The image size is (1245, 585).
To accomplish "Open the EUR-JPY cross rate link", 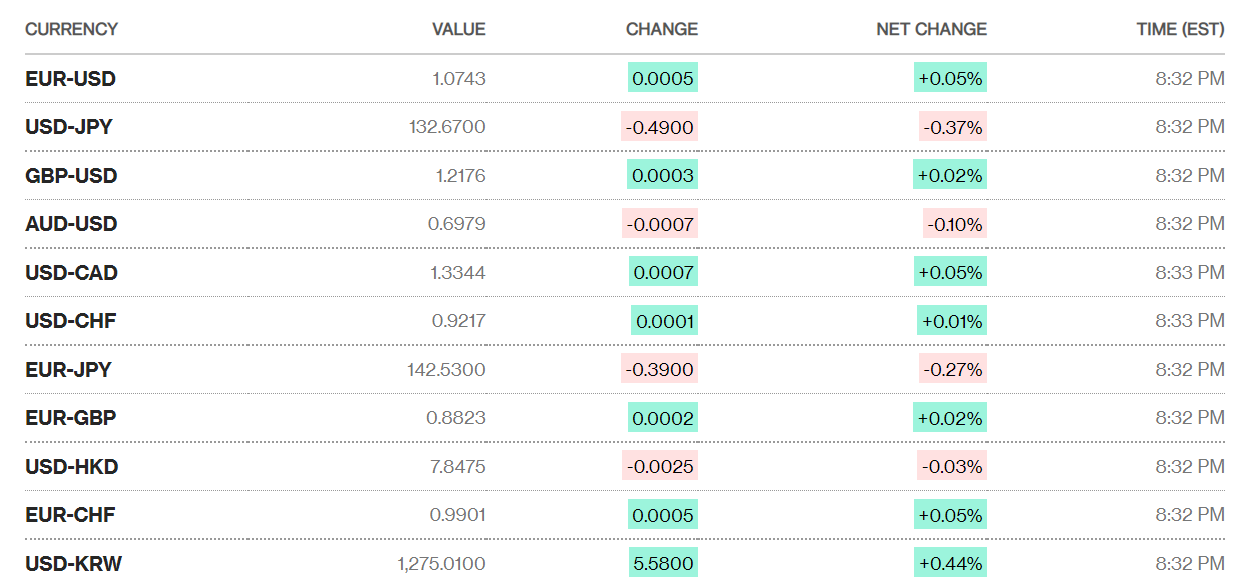I will (68, 370).
